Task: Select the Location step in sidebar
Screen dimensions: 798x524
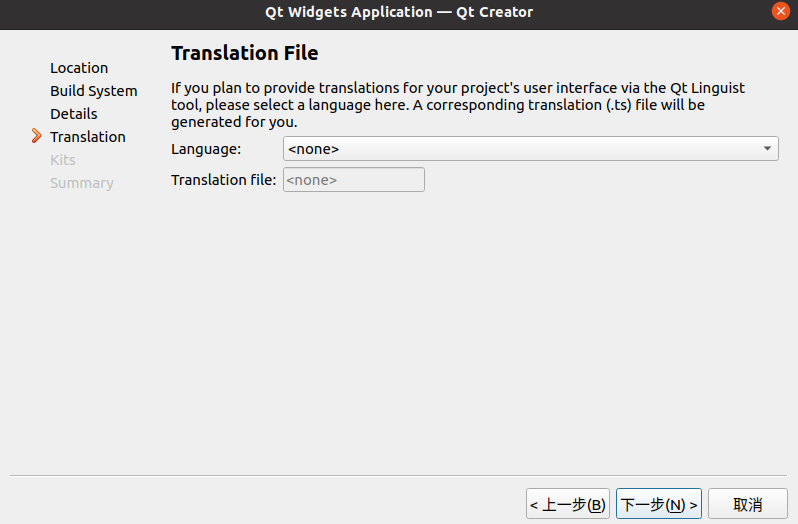Action: pos(79,68)
